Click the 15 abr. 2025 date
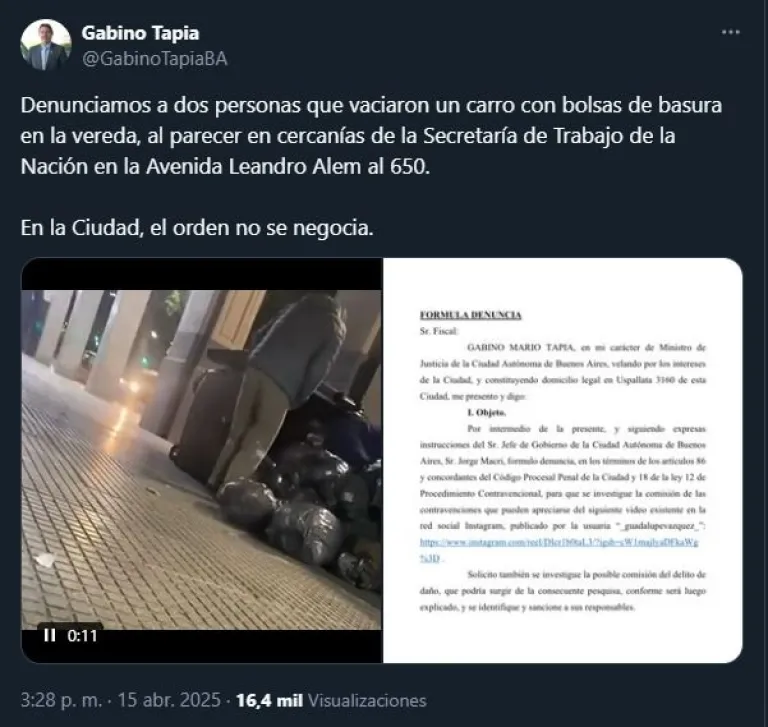This screenshot has height=727, width=768. tap(169, 700)
